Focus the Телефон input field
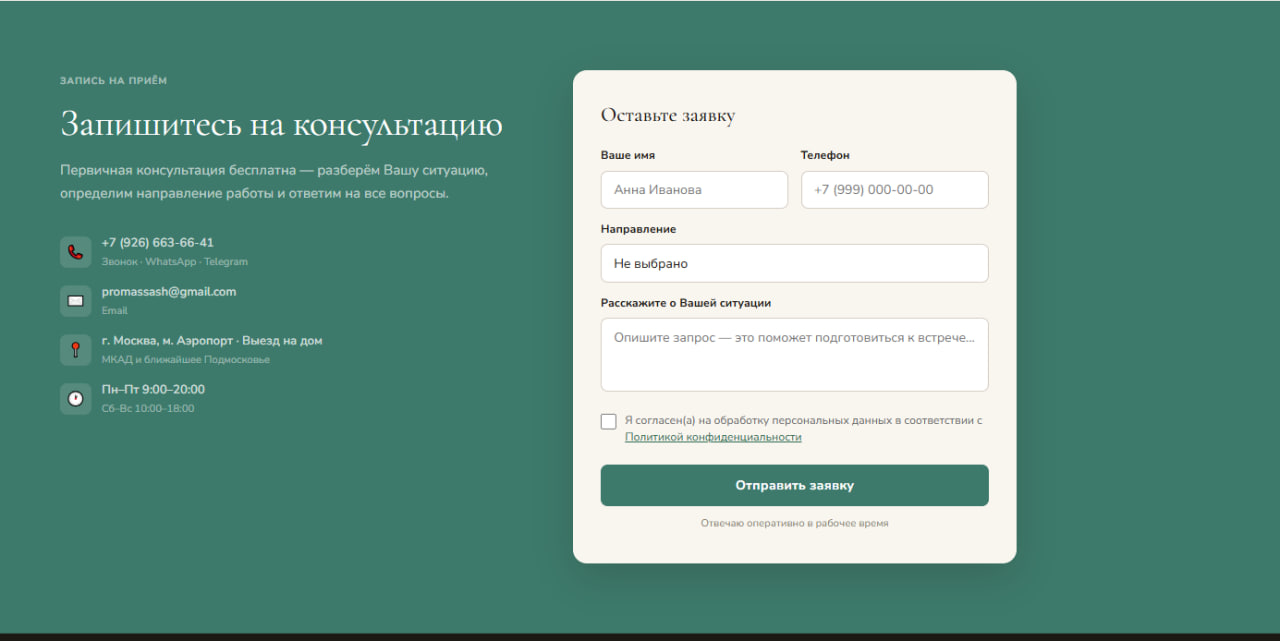This screenshot has width=1280, height=641. click(x=894, y=190)
